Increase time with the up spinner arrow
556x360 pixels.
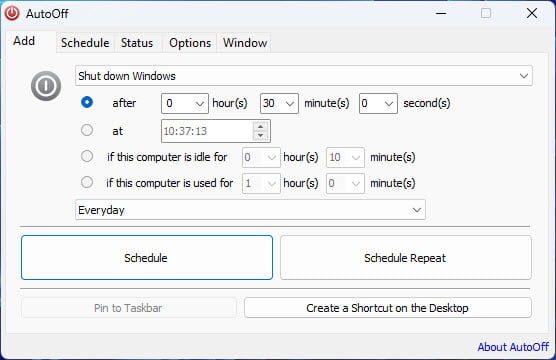(x=261, y=127)
